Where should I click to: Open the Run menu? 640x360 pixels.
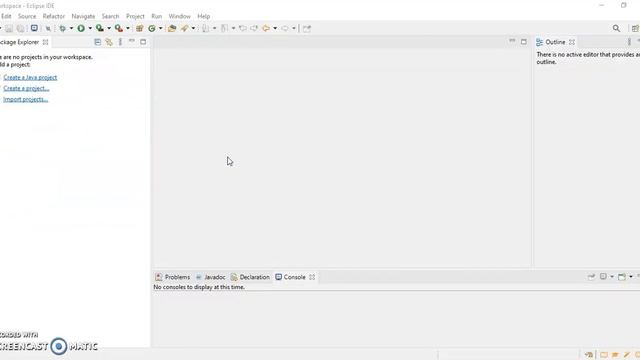click(157, 16)
